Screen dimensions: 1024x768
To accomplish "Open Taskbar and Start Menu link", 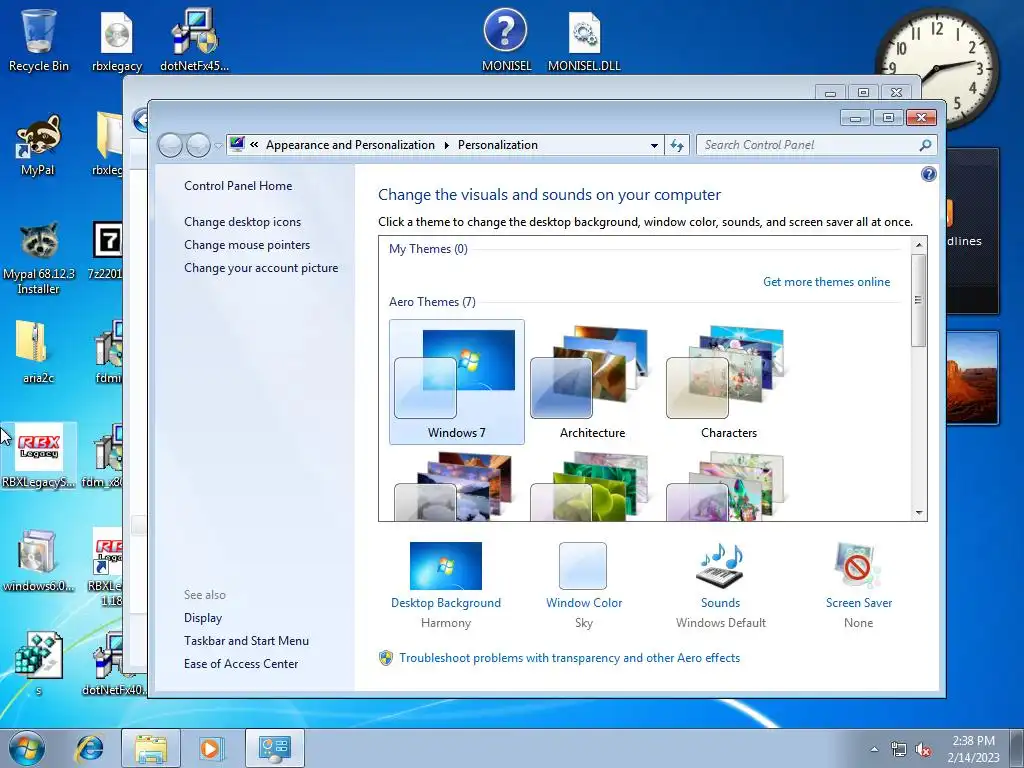I will (246, 641).
